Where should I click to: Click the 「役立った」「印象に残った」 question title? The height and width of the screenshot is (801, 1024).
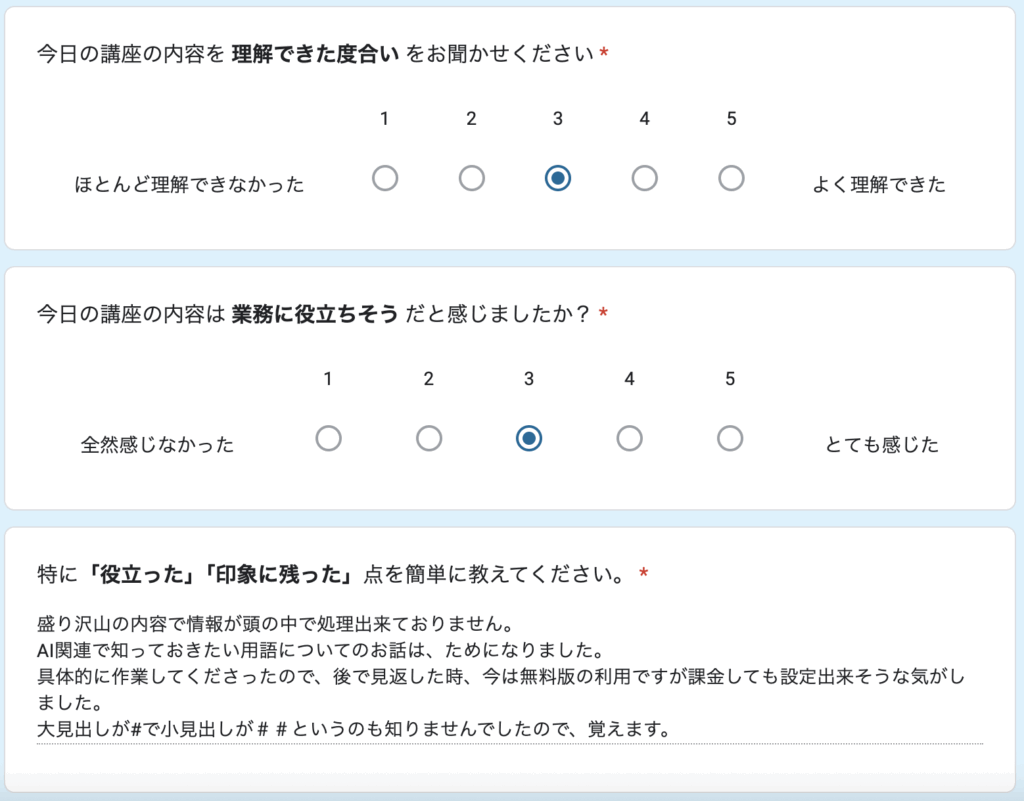pos(335,575)
